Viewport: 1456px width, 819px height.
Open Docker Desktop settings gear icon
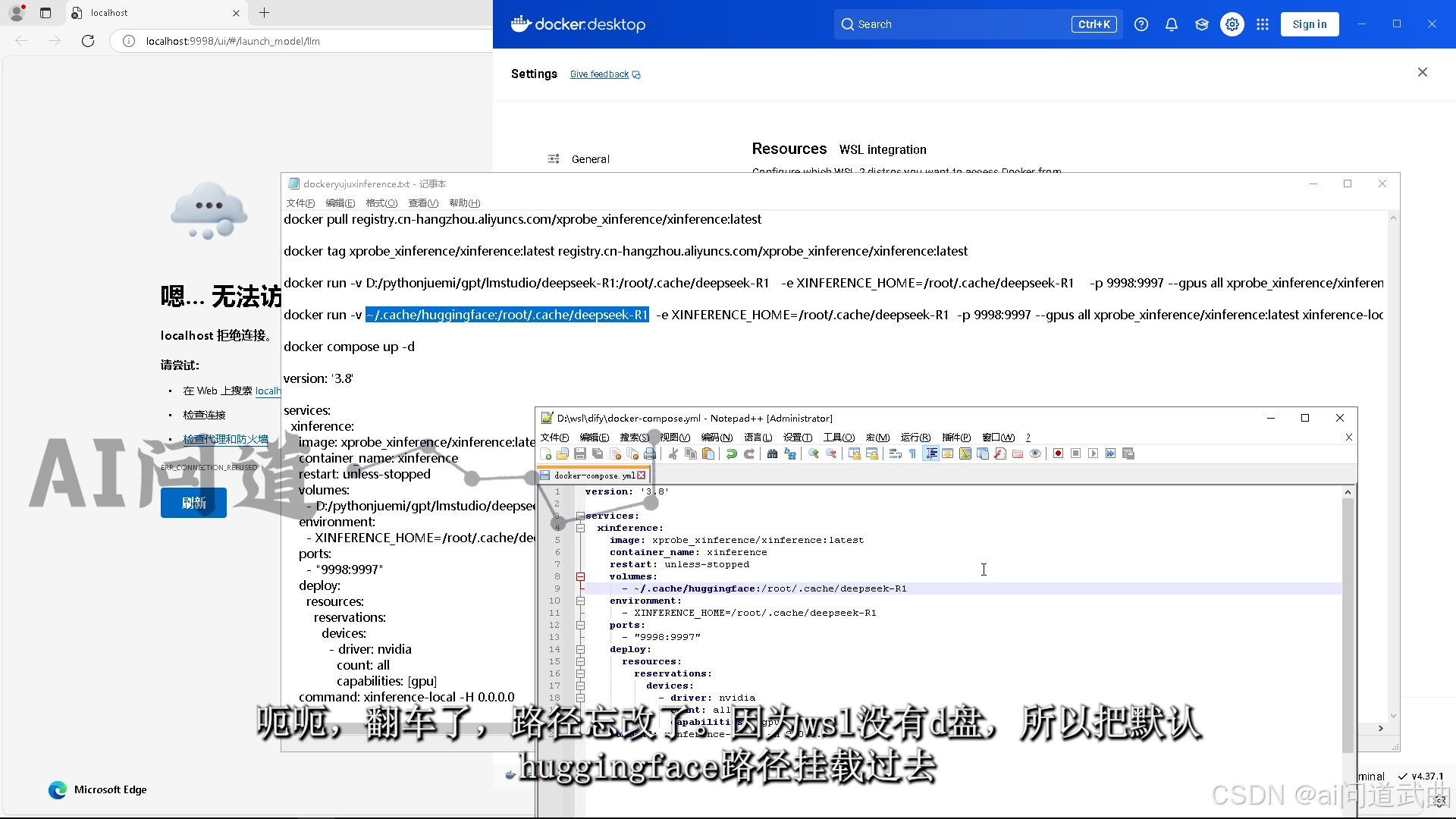1232,24
